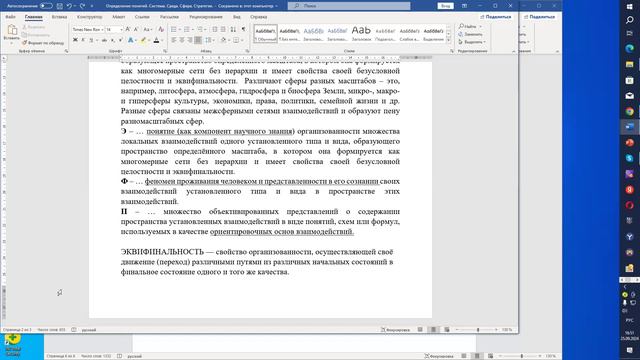Apply text effects icon
This screenshot has width=640, height=360.
click(x=131, y=40)
